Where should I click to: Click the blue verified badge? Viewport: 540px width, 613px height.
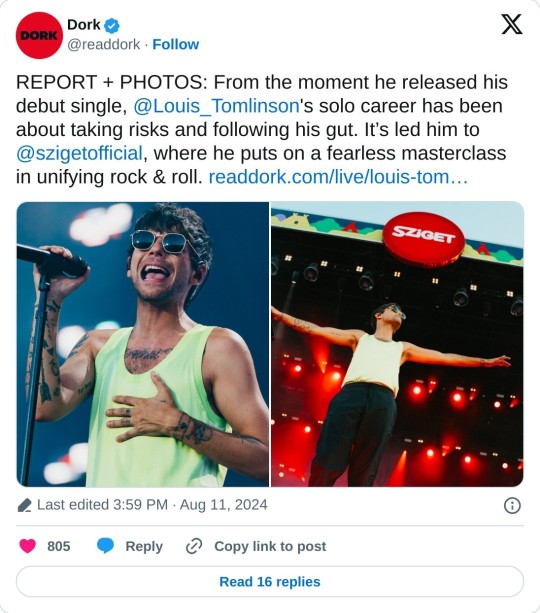coord(112,26)
